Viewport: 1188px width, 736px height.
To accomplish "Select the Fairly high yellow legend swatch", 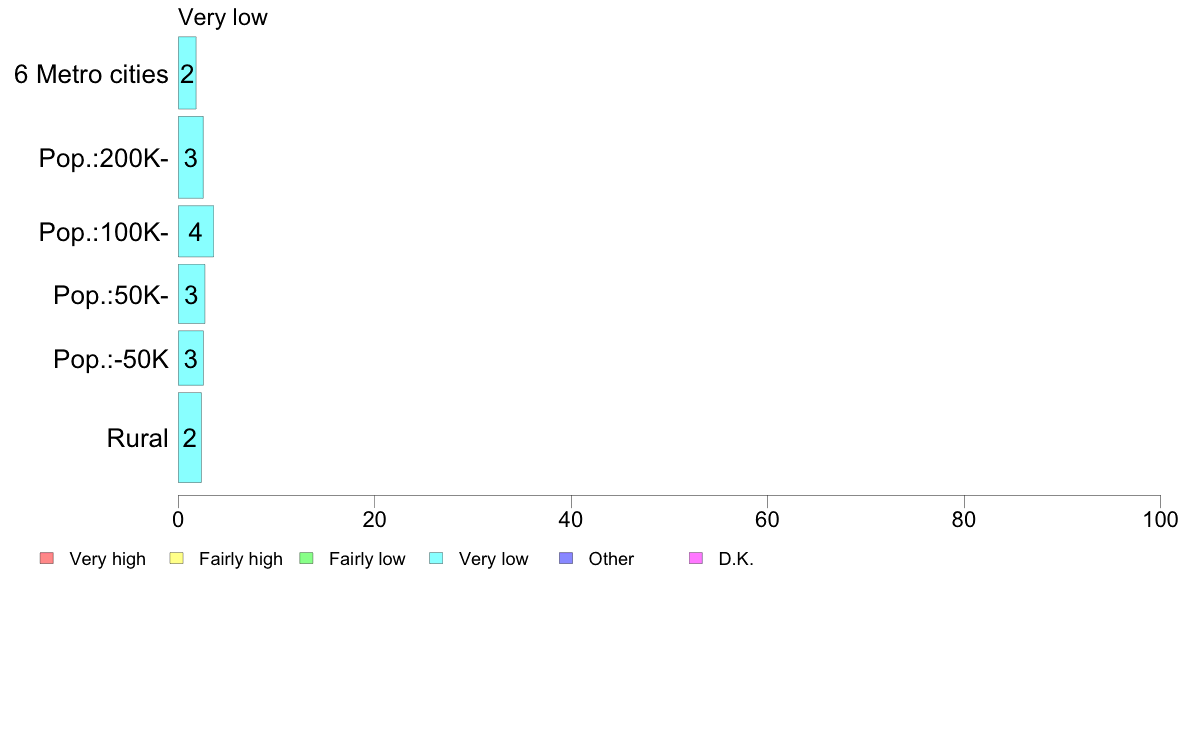I will 177,559.
